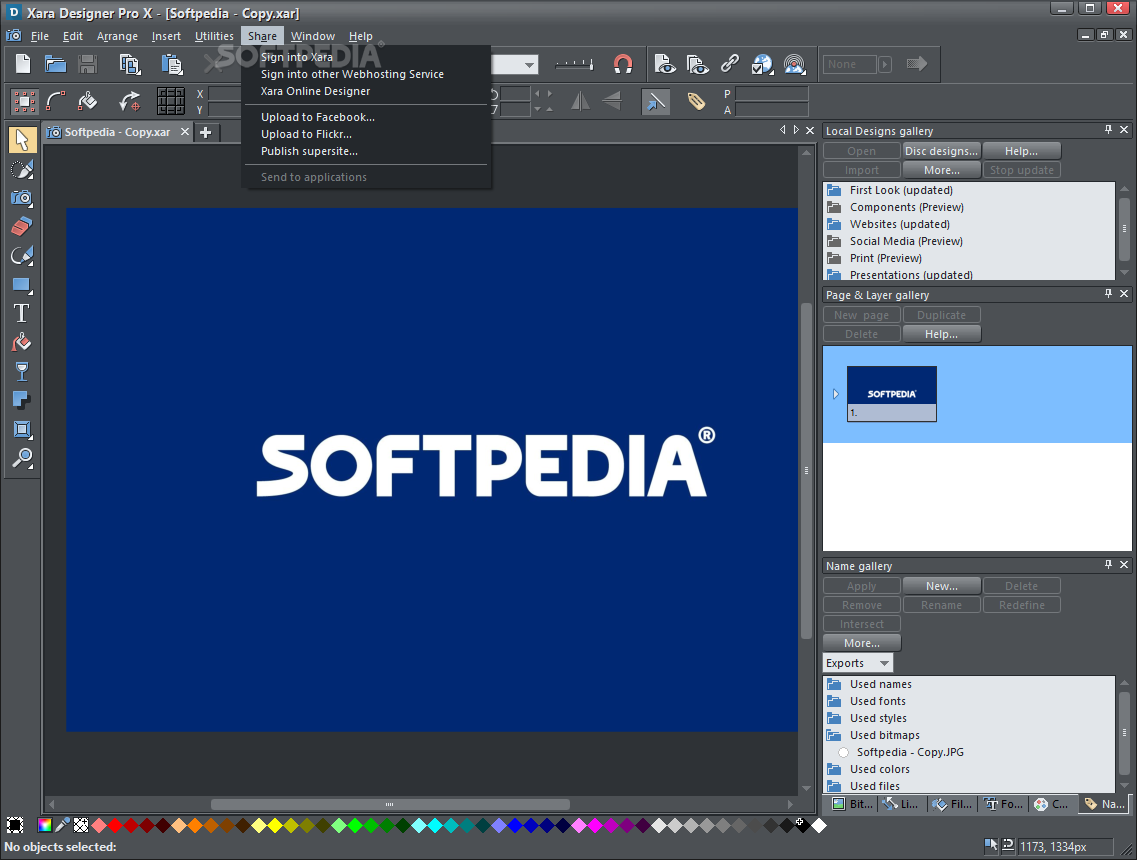The width and height of the screenshot is (1137, 860).
Task: Open the Exports dropdown
Action: point(858,663)
